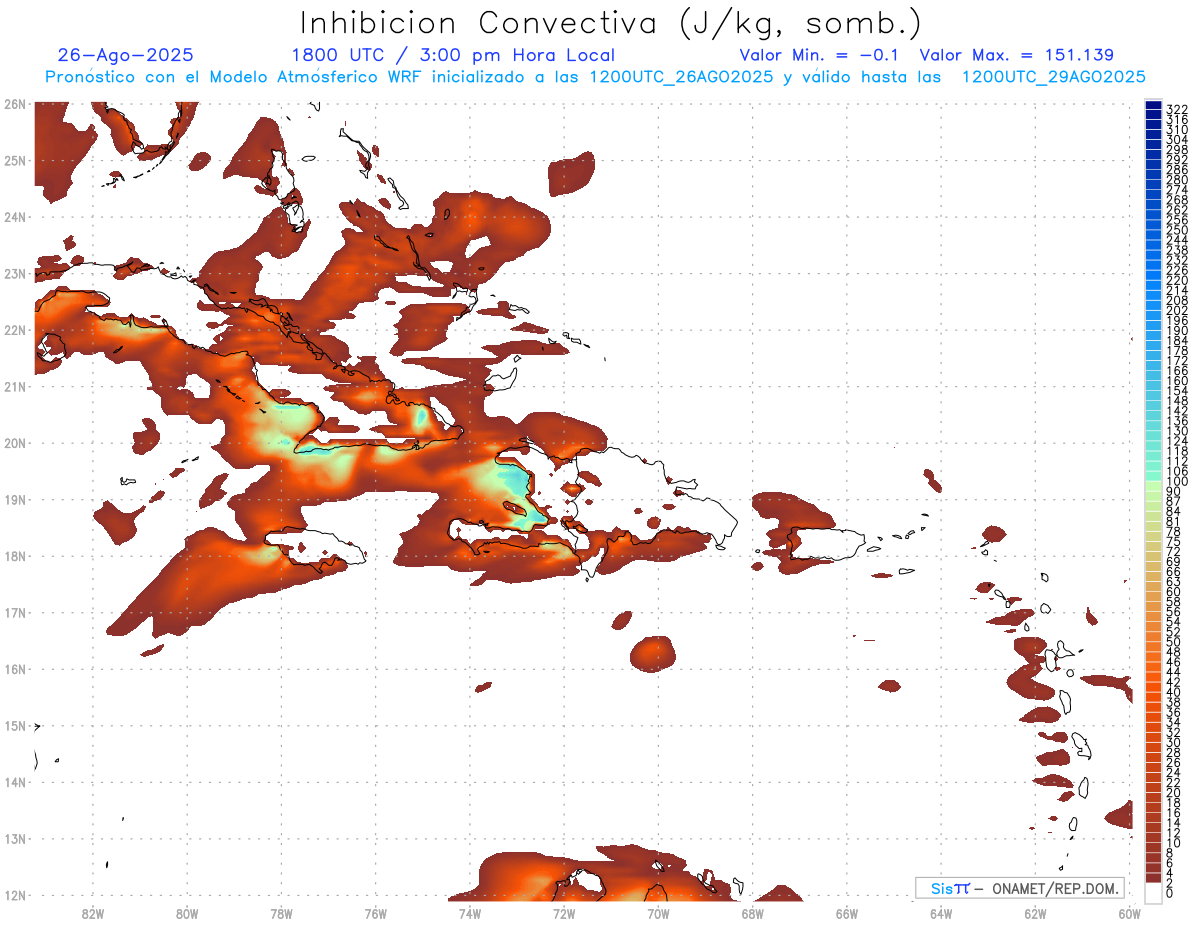The image size is (1200, 927).
Task: Click the 17N latitude label
Action: (14, 612)
